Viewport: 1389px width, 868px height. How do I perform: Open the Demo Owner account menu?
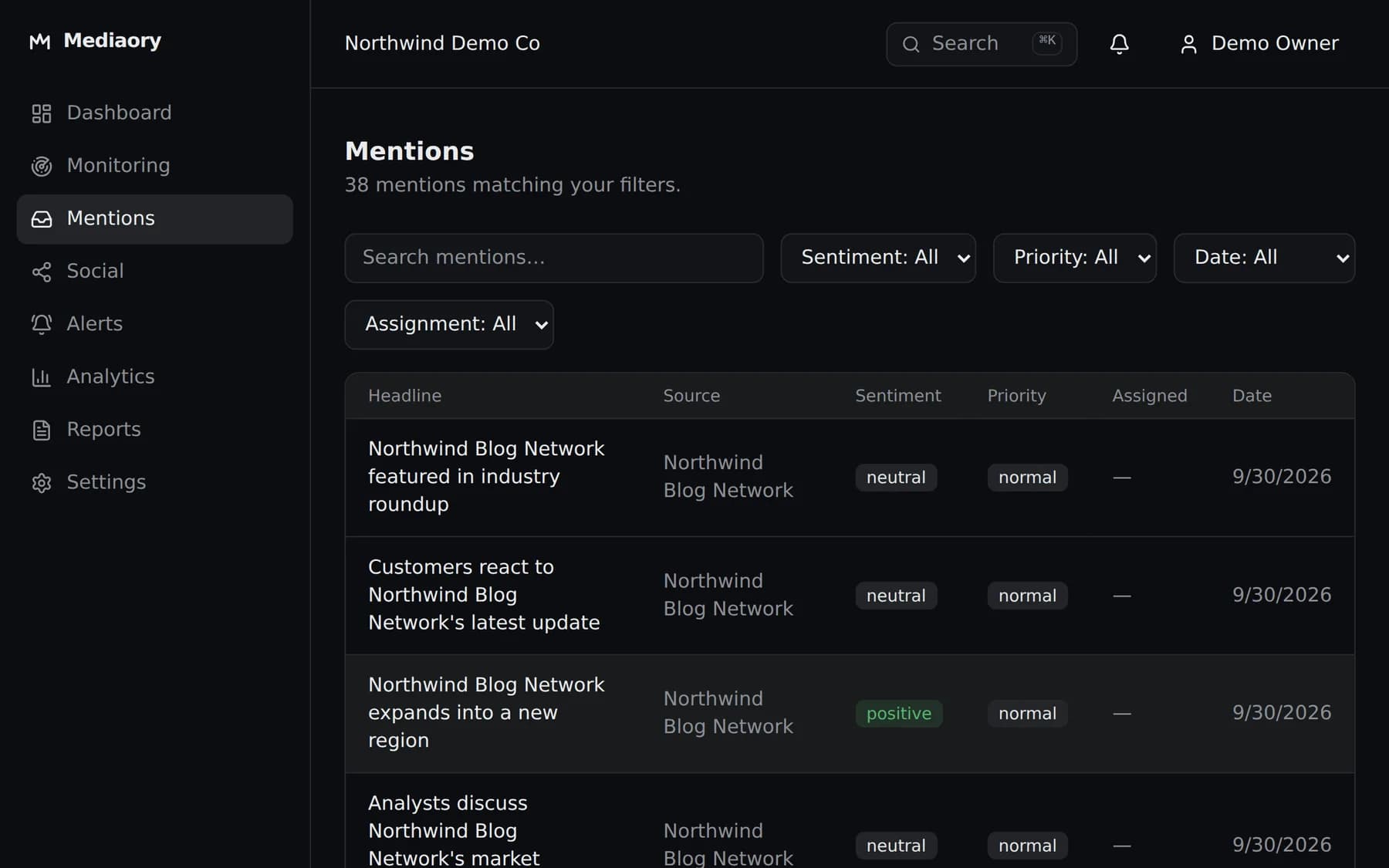tap(1259, 44)
